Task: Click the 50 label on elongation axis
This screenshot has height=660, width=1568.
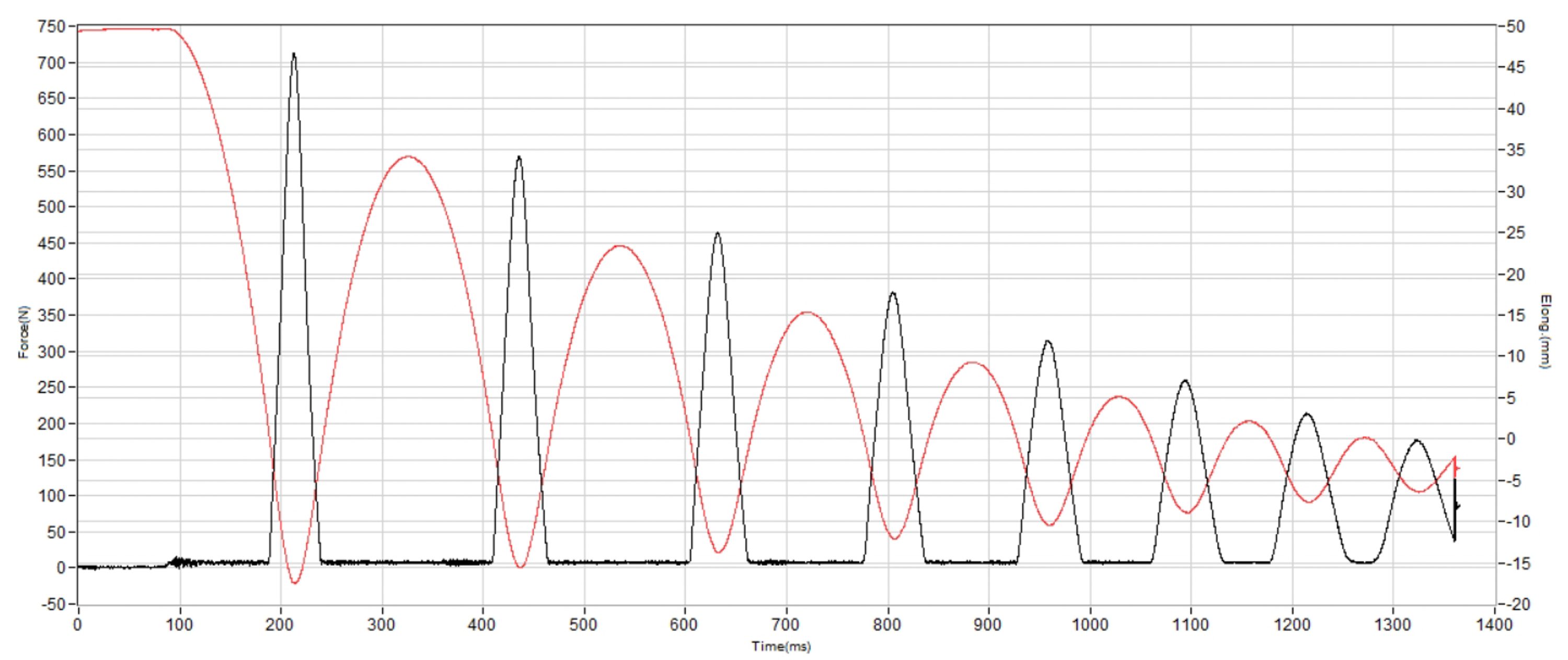Action: point(1516,27)
